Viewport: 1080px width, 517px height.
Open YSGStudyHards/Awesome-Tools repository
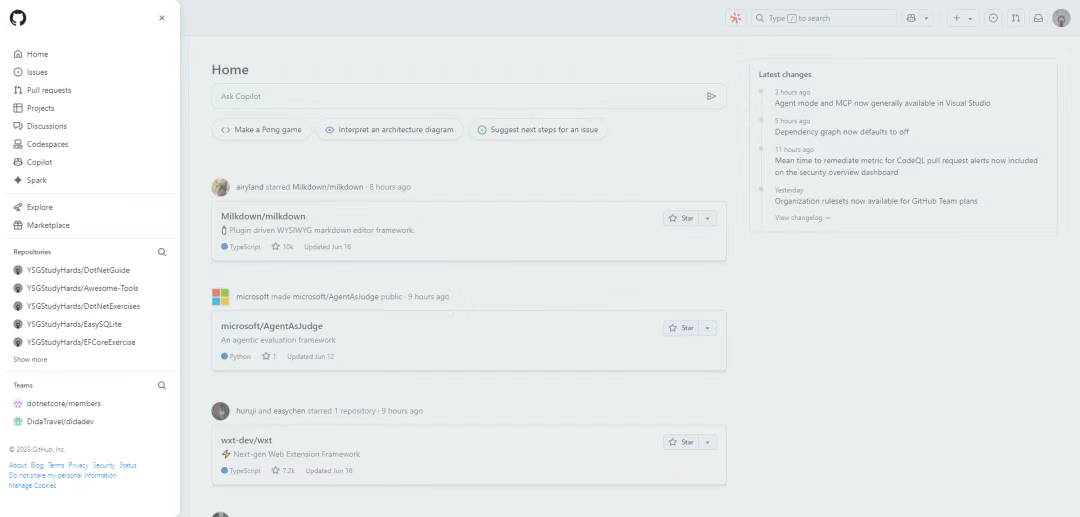82,288
